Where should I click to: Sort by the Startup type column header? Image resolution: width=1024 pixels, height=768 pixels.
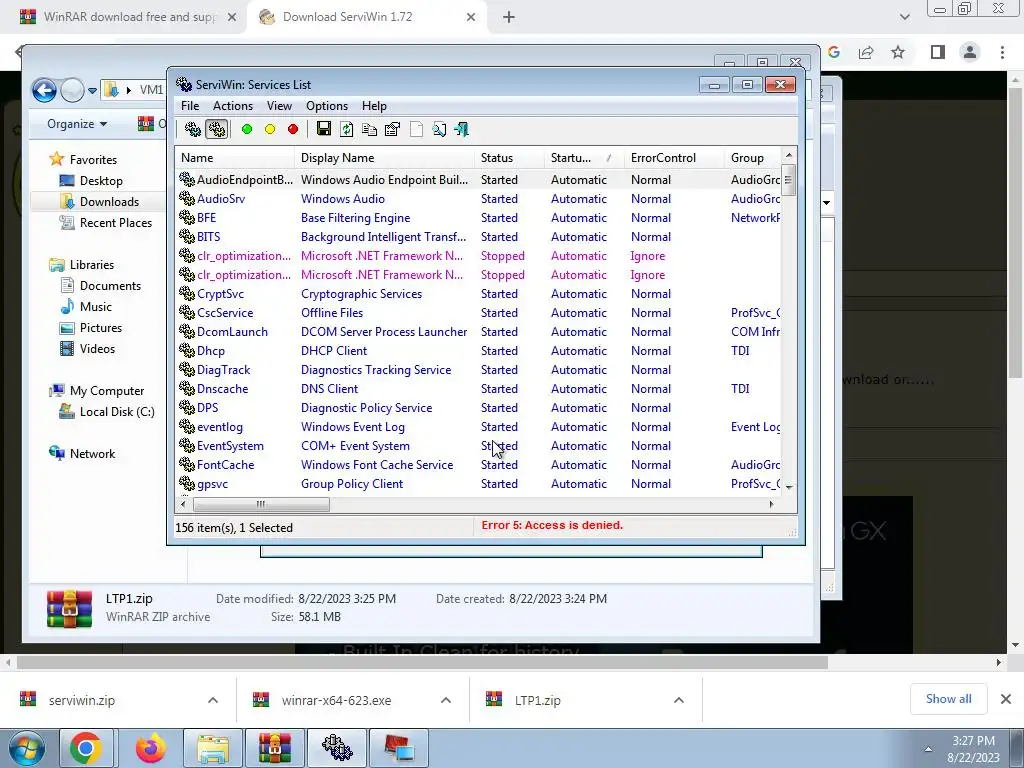[x=584, y=158]
